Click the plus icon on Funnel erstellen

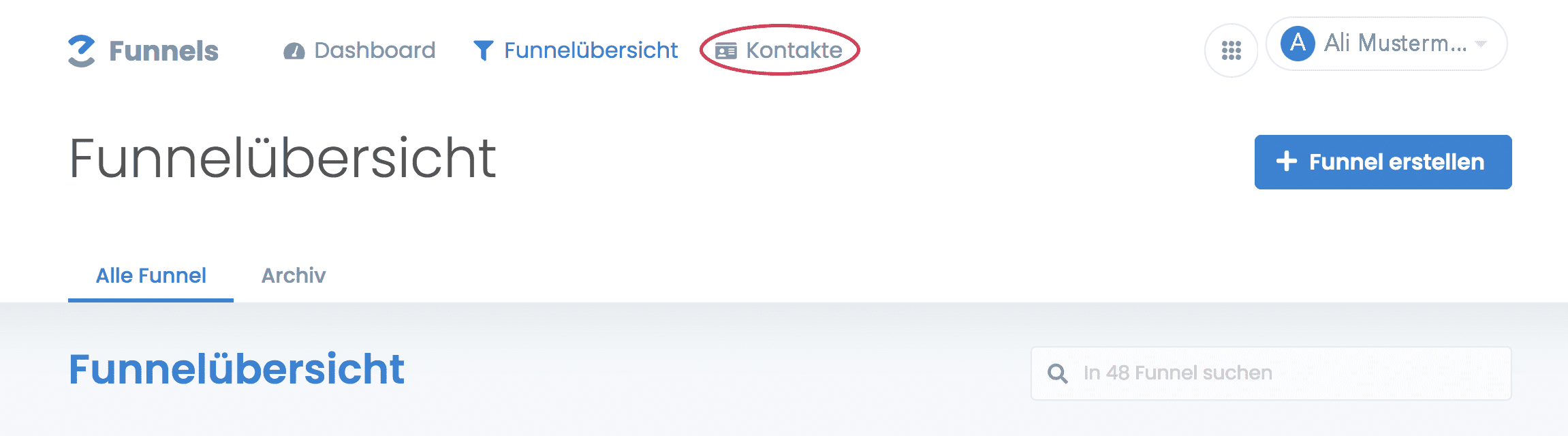pyautogui.click(x=1286, y=161)
